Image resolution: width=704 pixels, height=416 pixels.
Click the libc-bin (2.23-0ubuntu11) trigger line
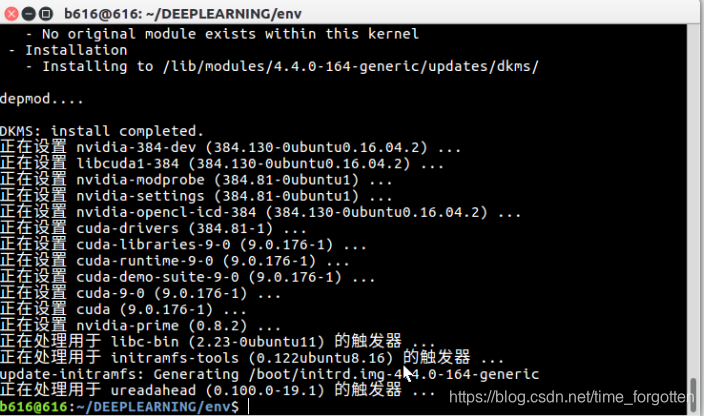tap(218, 342)
